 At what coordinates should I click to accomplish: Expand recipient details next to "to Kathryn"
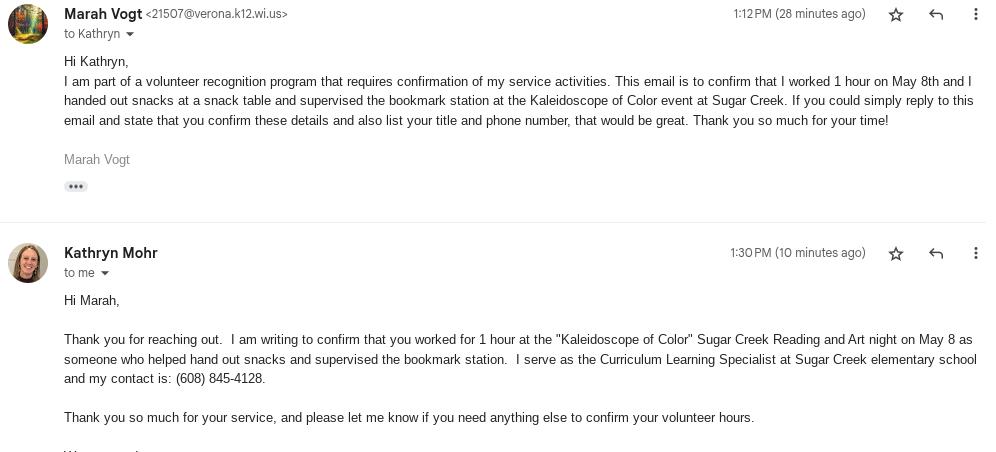pyautogui.click(x=130, y=35)
